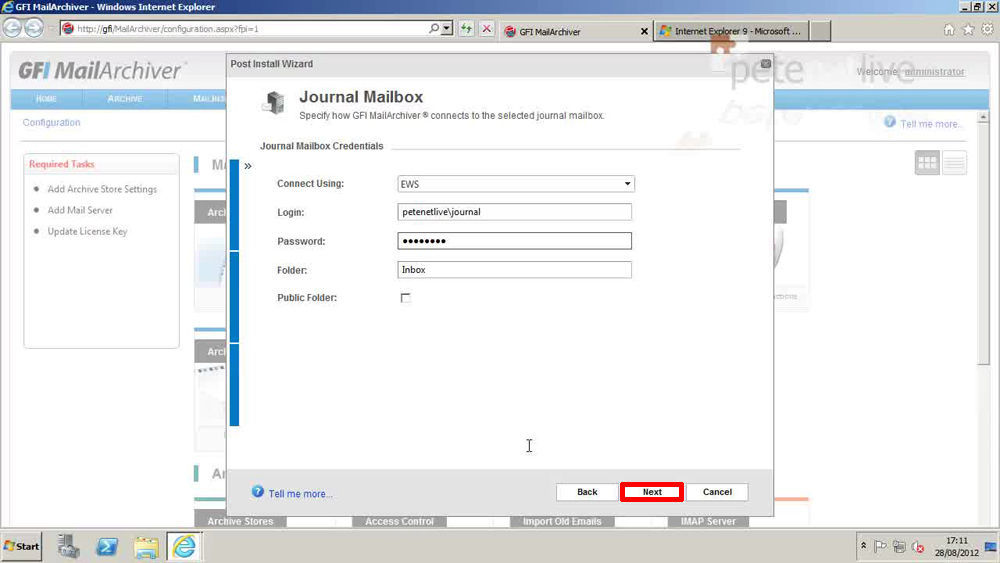Enable the Public Folder checkbox
The height and width of the screenshot is (563, 1000).
point(405,298)
